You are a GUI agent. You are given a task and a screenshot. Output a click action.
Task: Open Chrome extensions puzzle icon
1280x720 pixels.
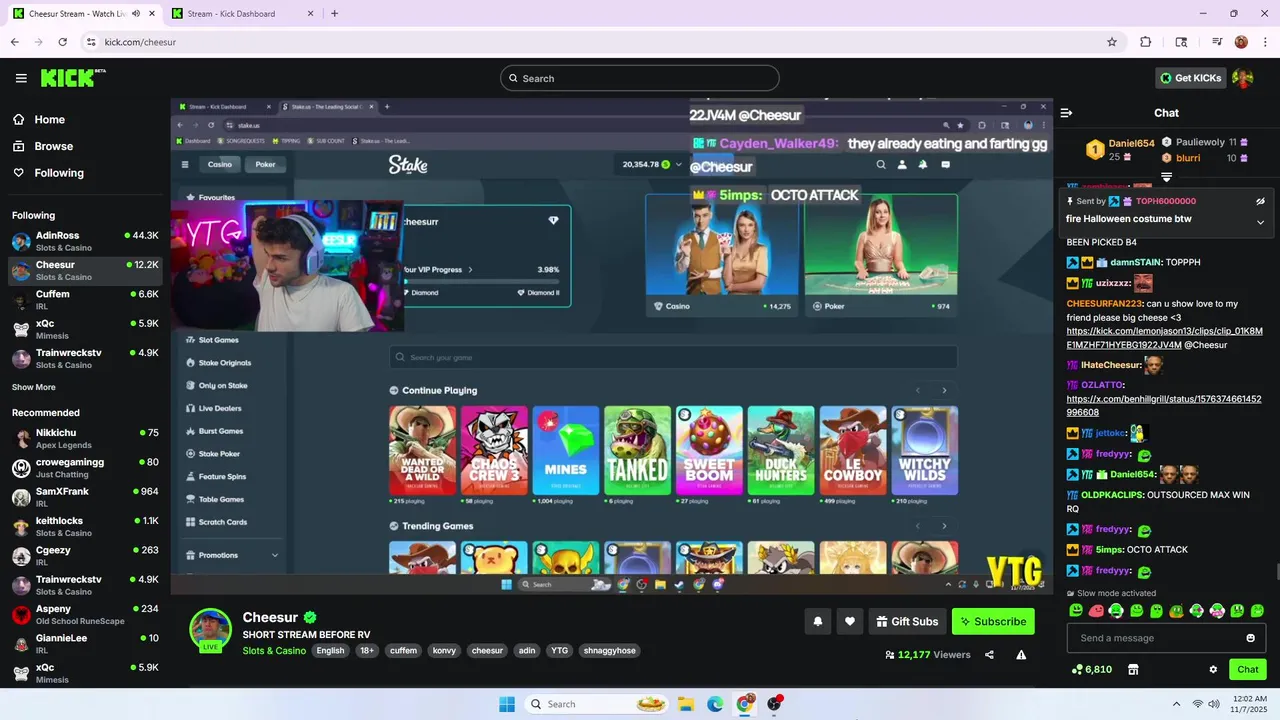point(1146,42)
